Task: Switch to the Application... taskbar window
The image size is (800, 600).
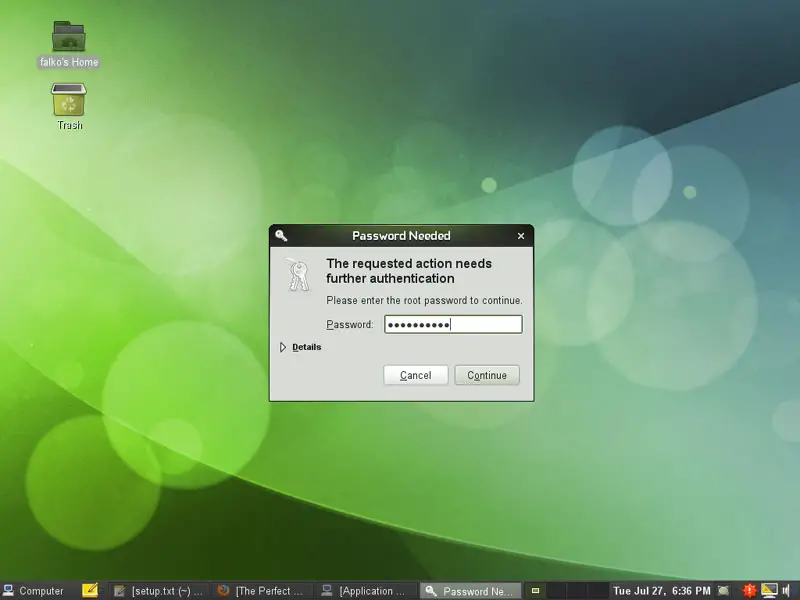Action: [366, 591]
